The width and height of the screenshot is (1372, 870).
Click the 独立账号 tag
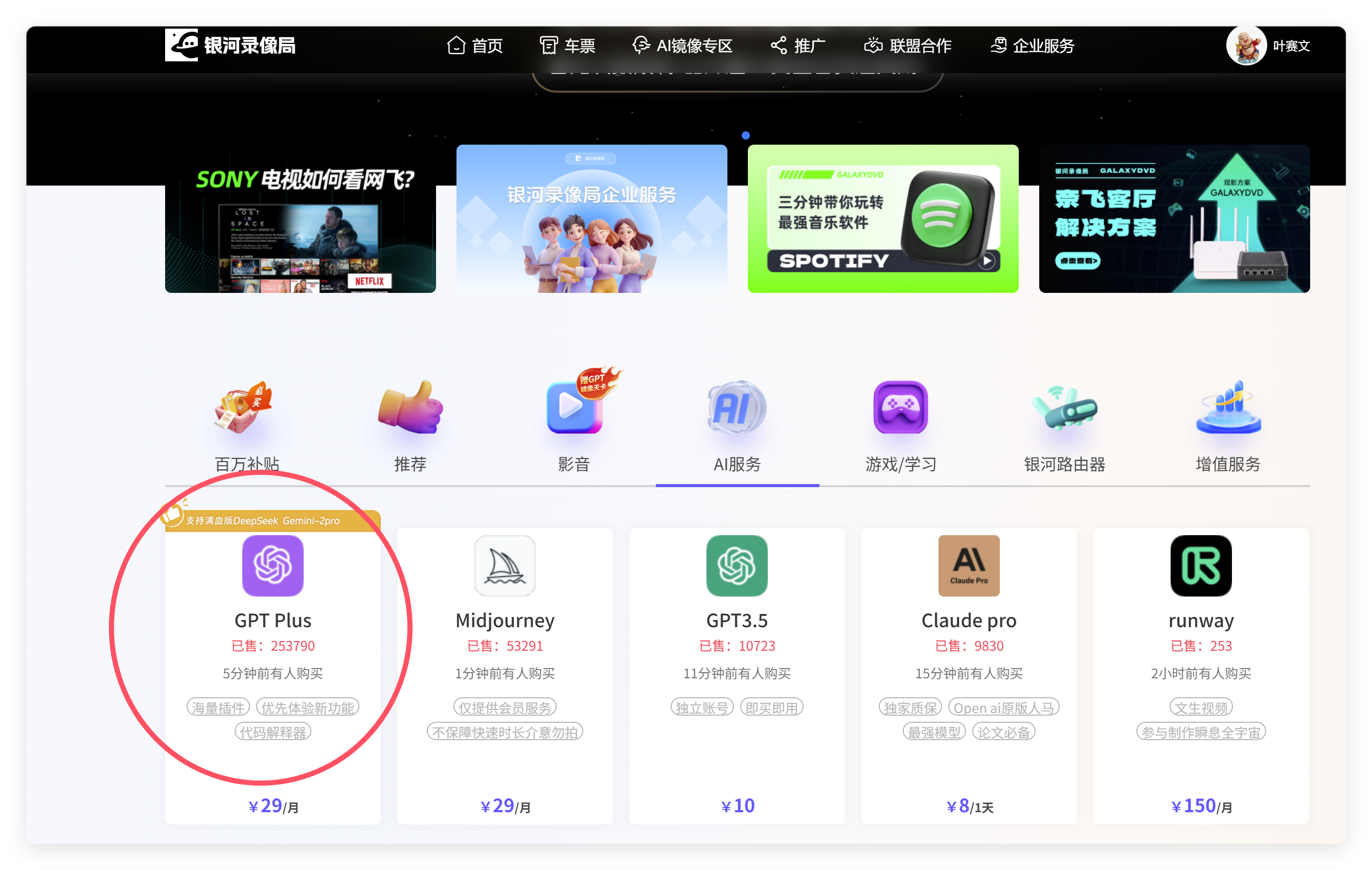point(702,707)
